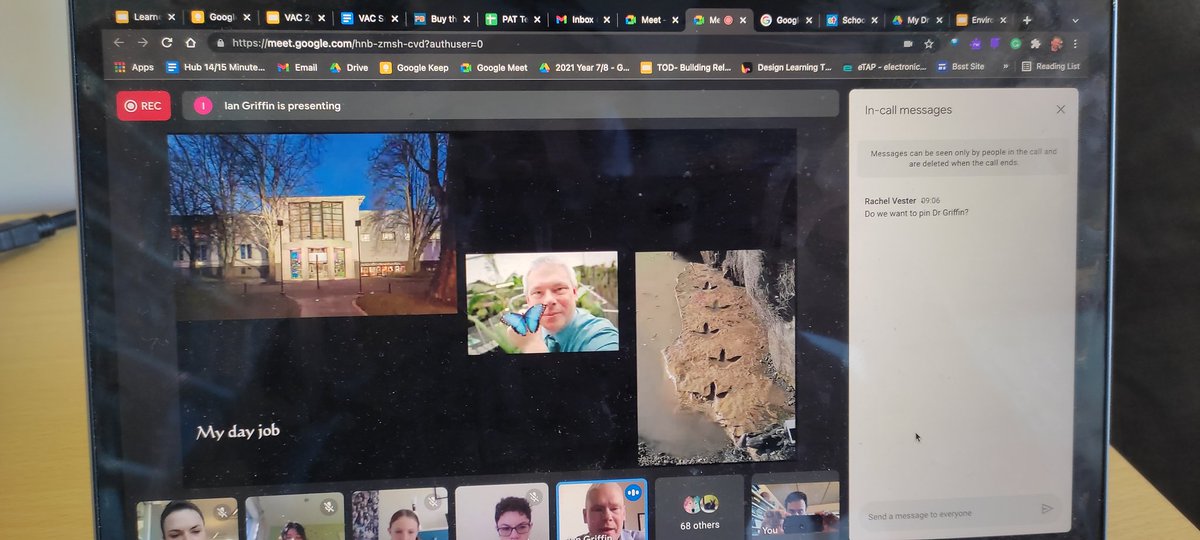Expand the hidden bookmarks chevron
Screen dimensions: 1200x540
[1005, 67]
